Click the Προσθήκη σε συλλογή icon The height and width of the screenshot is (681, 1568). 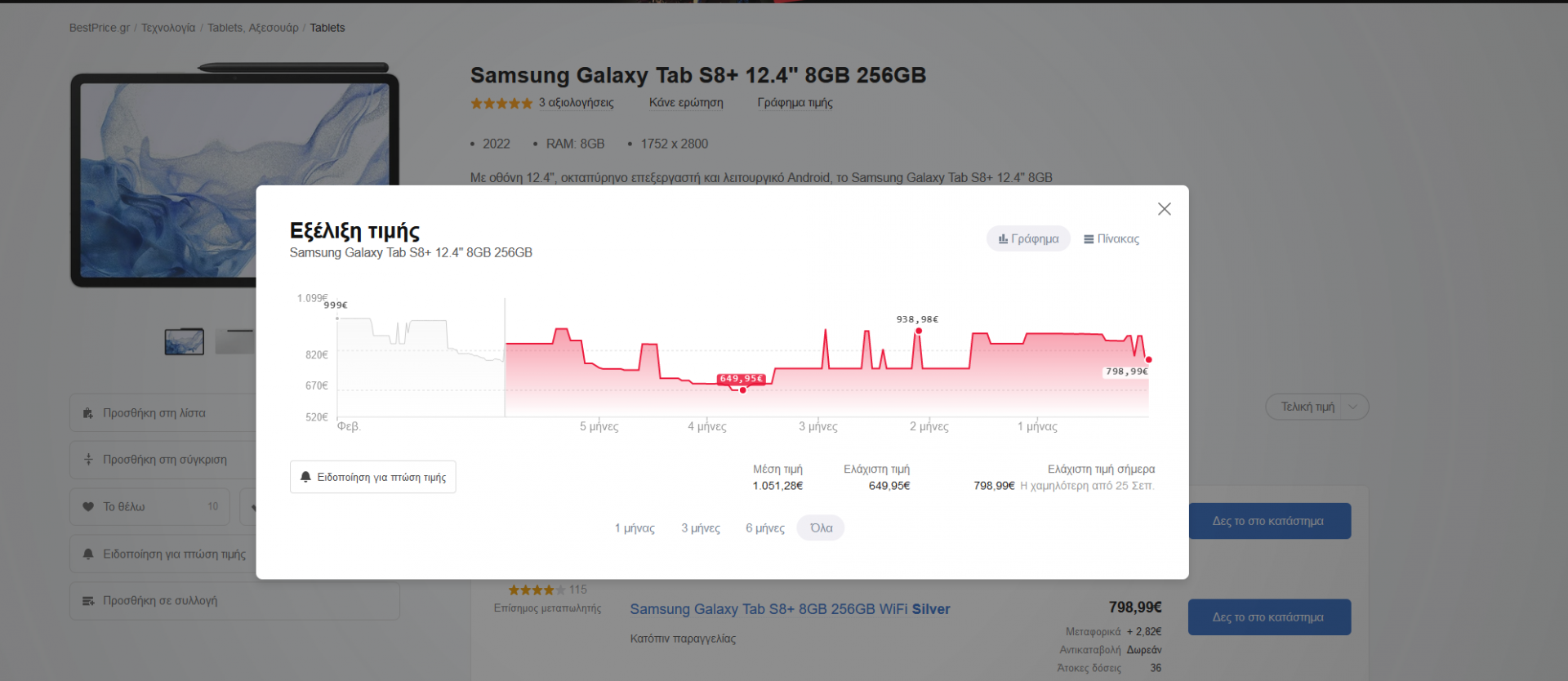(88, 601)
